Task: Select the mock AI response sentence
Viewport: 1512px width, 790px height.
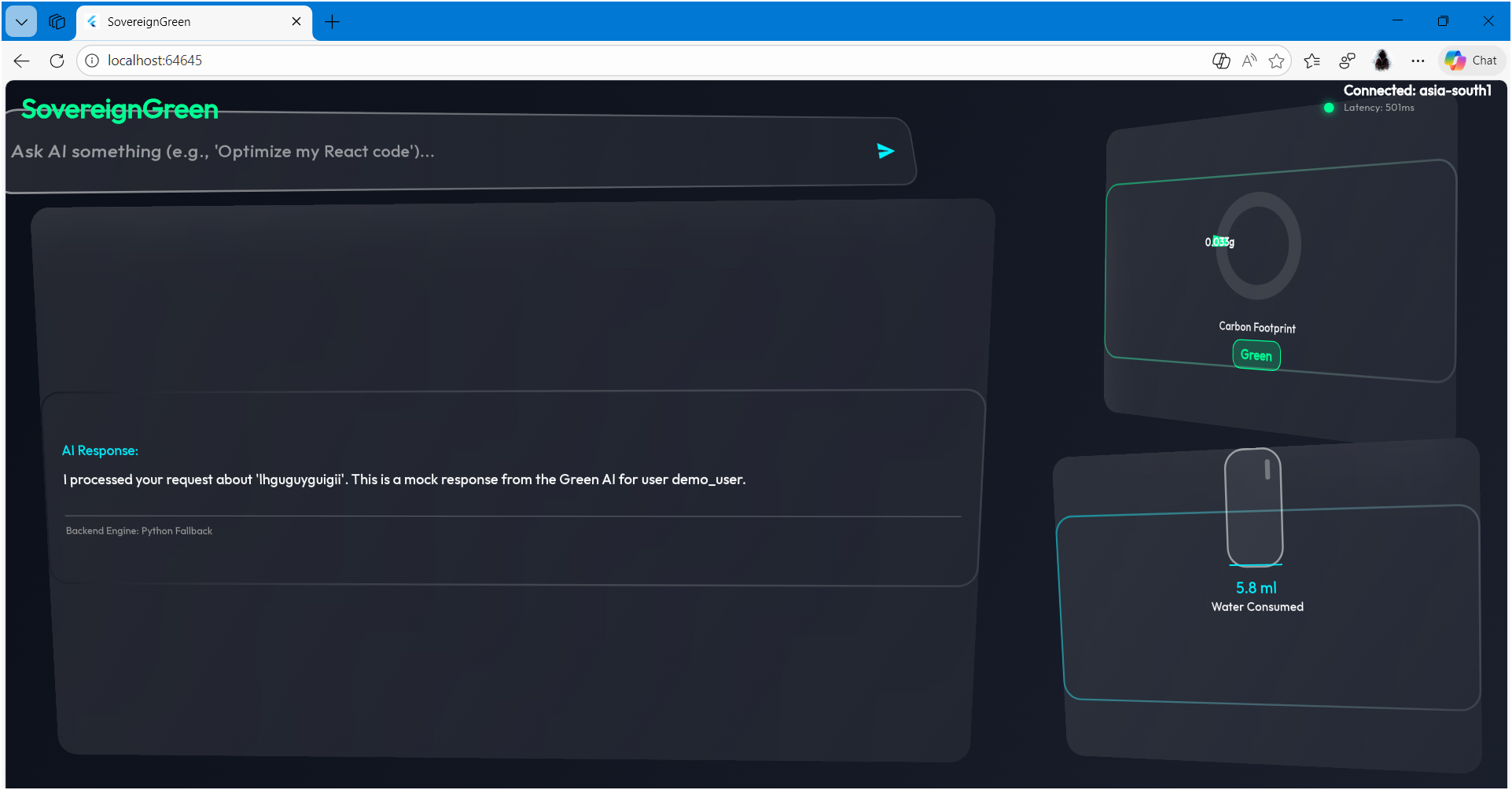Action: [404, 480]
